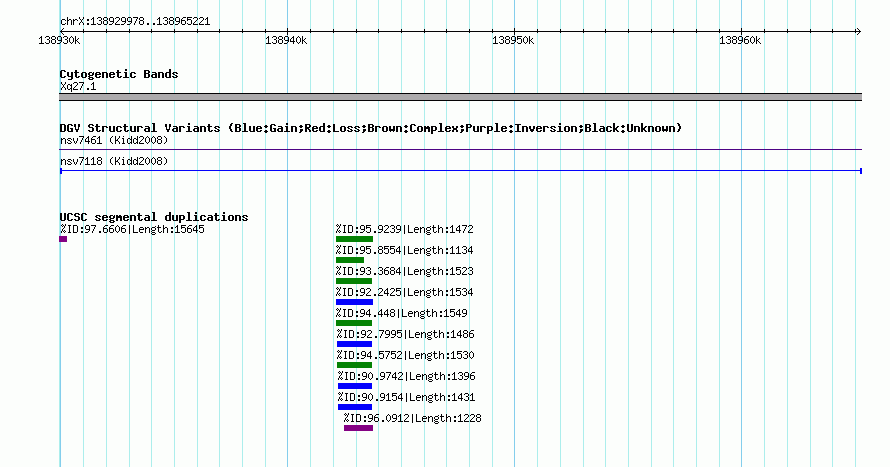Click the 138940k ruler tick label
890x467 pixels.
point(286,41)
